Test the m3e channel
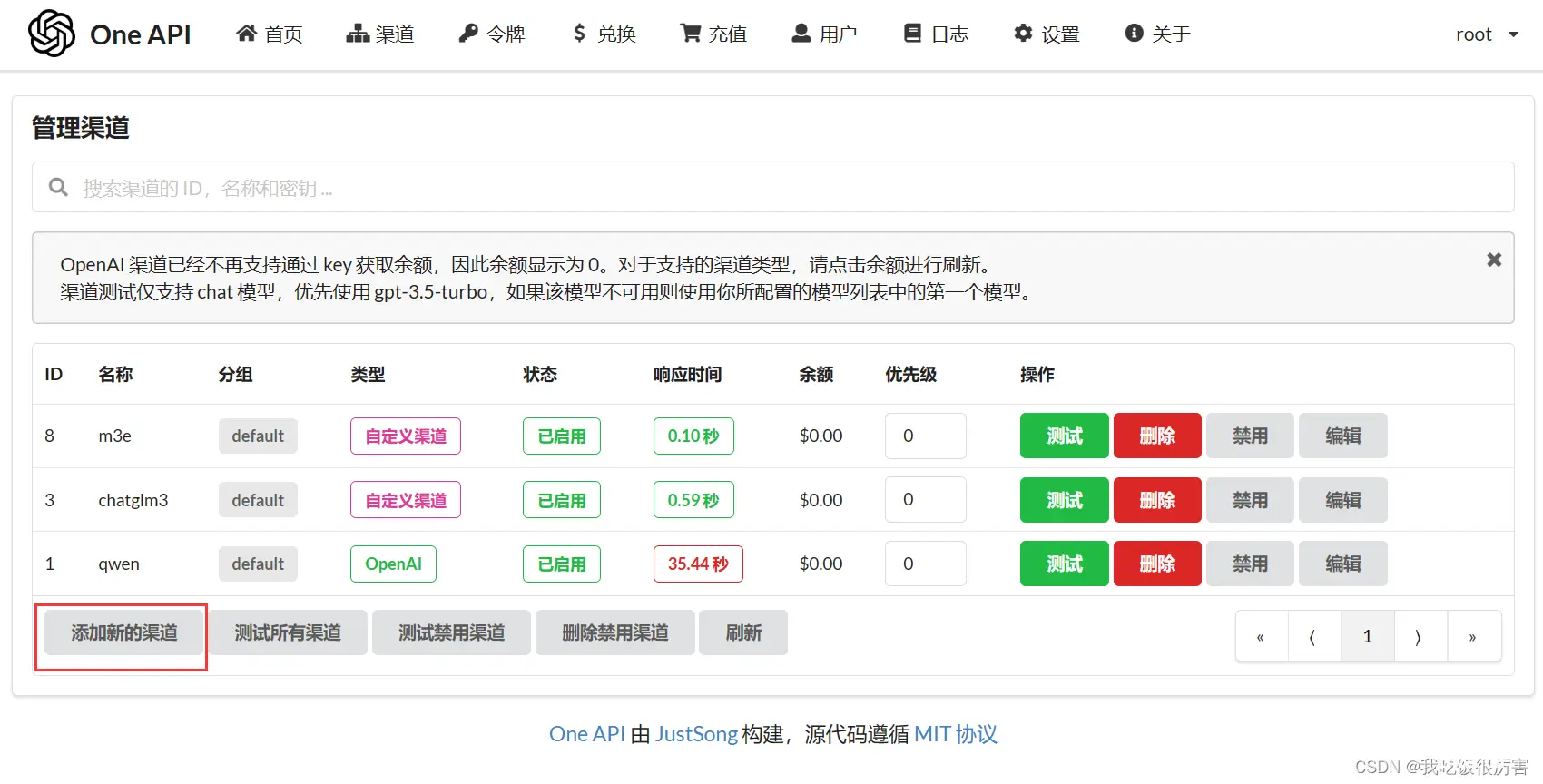This screenshot has height=784, width=1543. (x=1064, y=436)
